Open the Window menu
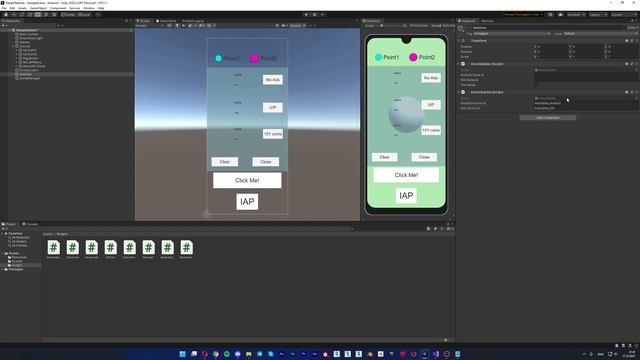Viewport: 640px width, 360px height. (x=89, y=8)
